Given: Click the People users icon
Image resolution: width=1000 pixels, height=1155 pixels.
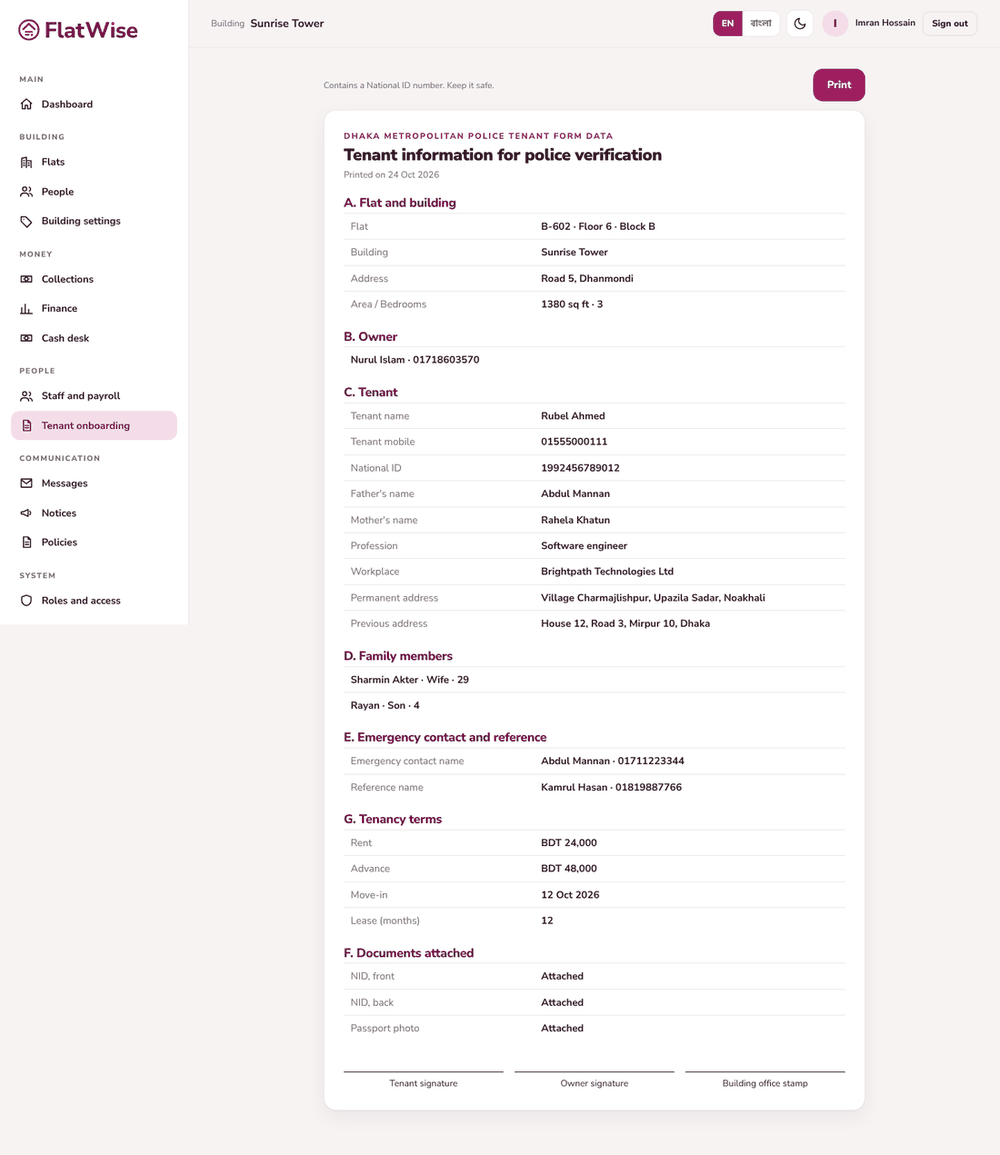Looking at the screenshot, I should 27,192.
